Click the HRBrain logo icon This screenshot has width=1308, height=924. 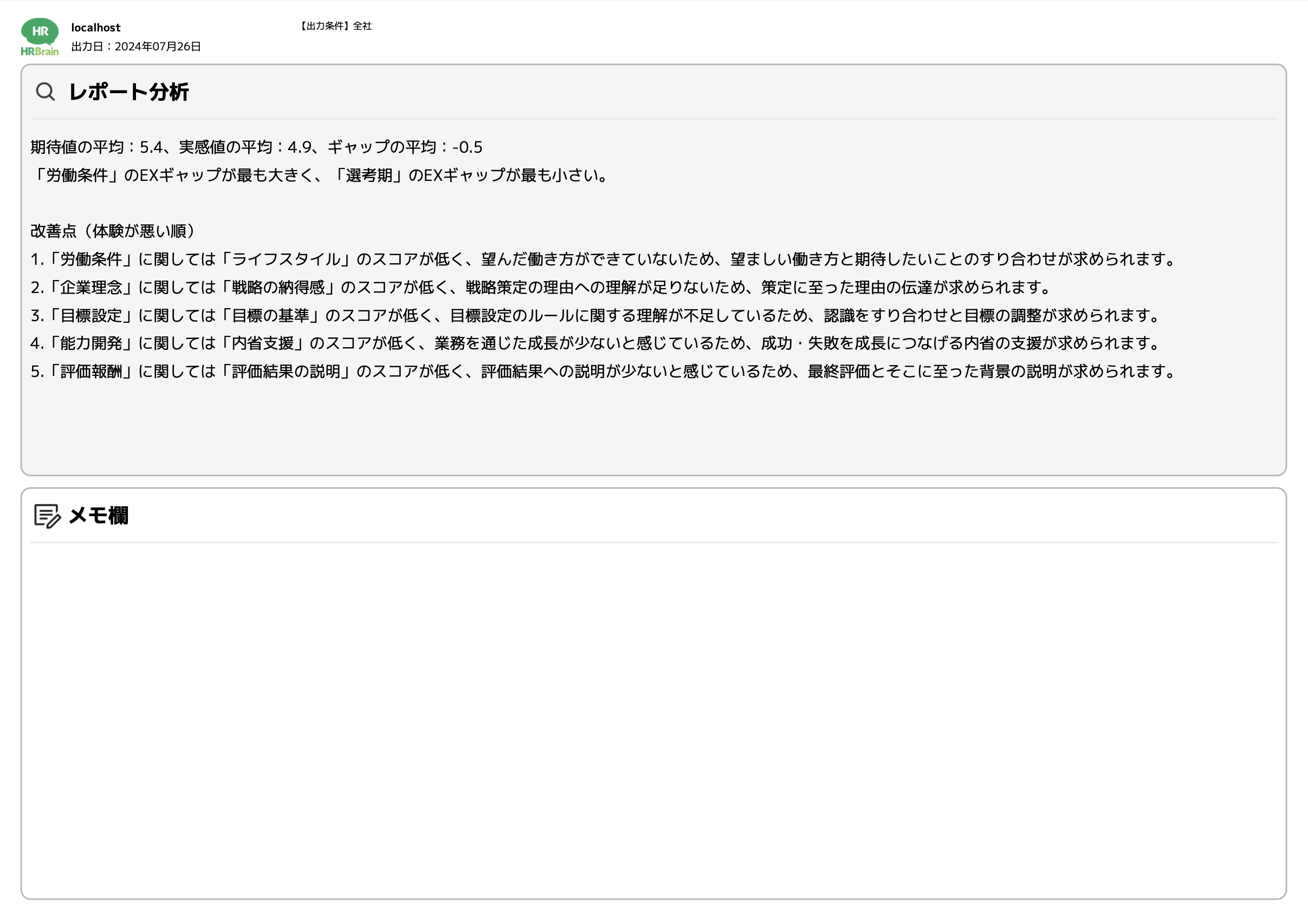point(40,37)
